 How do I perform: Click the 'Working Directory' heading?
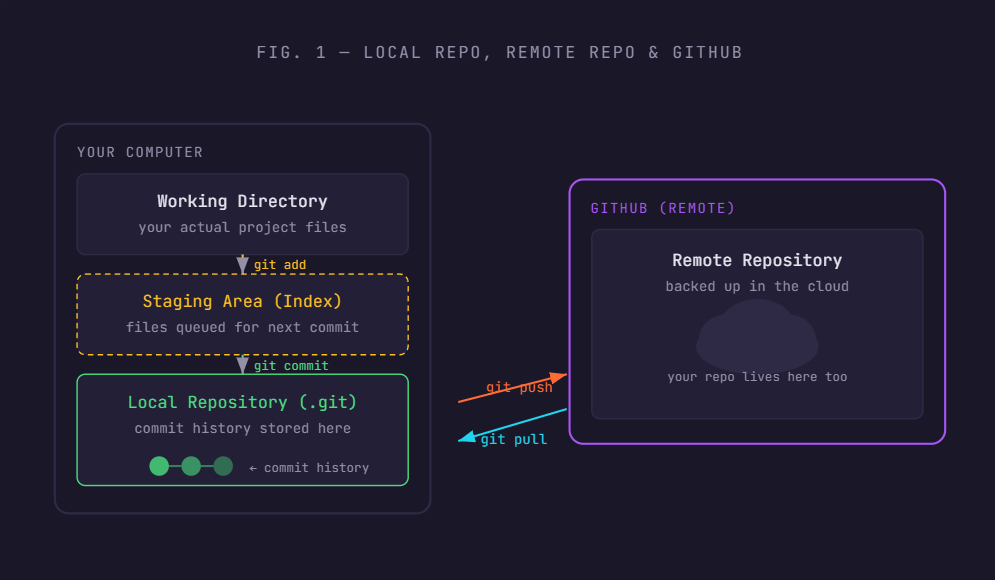(242, 201)
